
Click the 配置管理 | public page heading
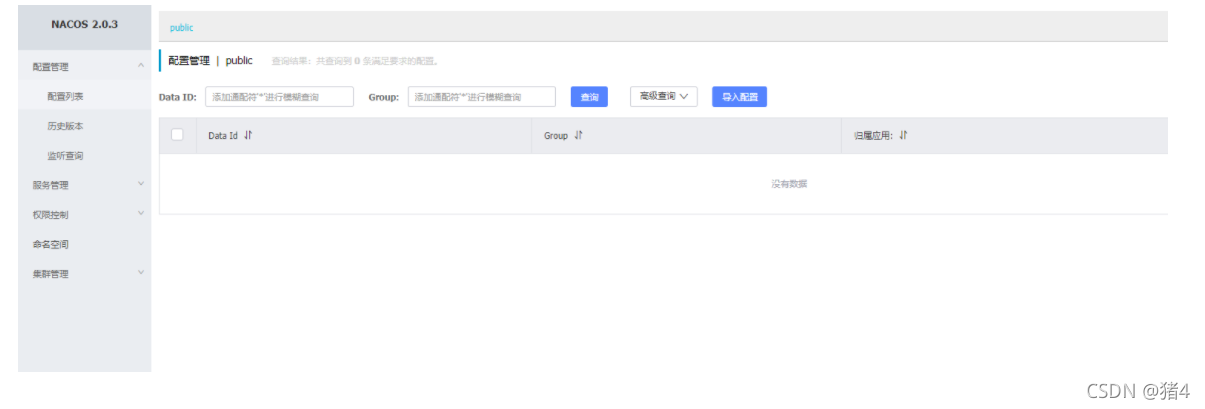[210, 61]
